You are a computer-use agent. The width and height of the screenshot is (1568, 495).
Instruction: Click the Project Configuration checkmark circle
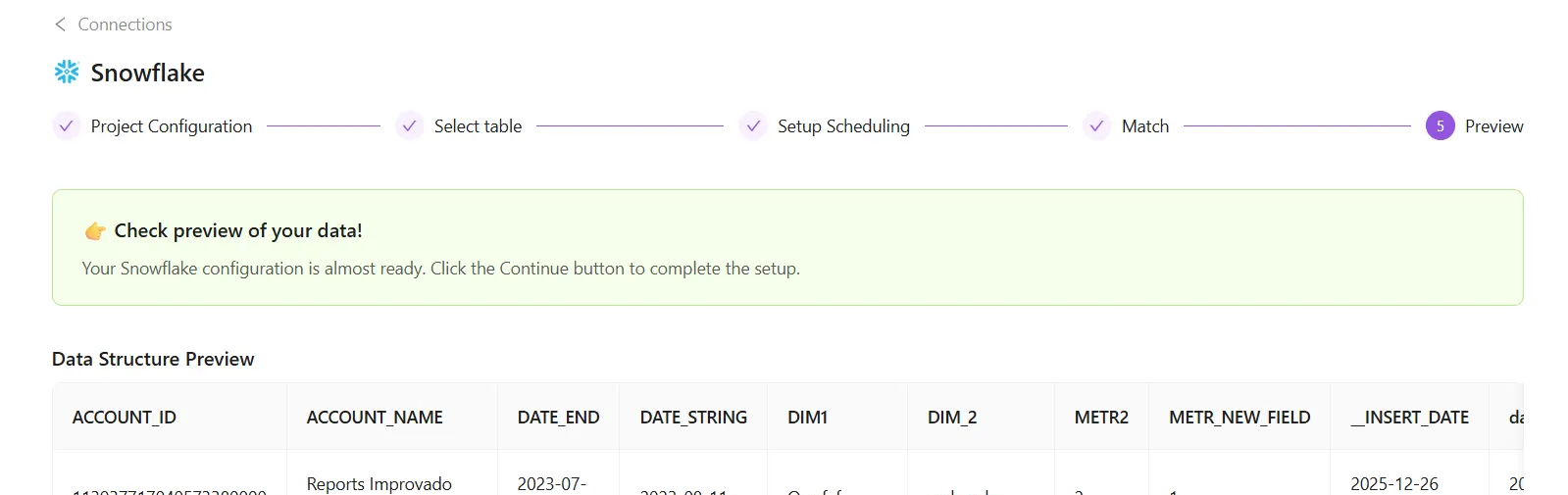66,126
